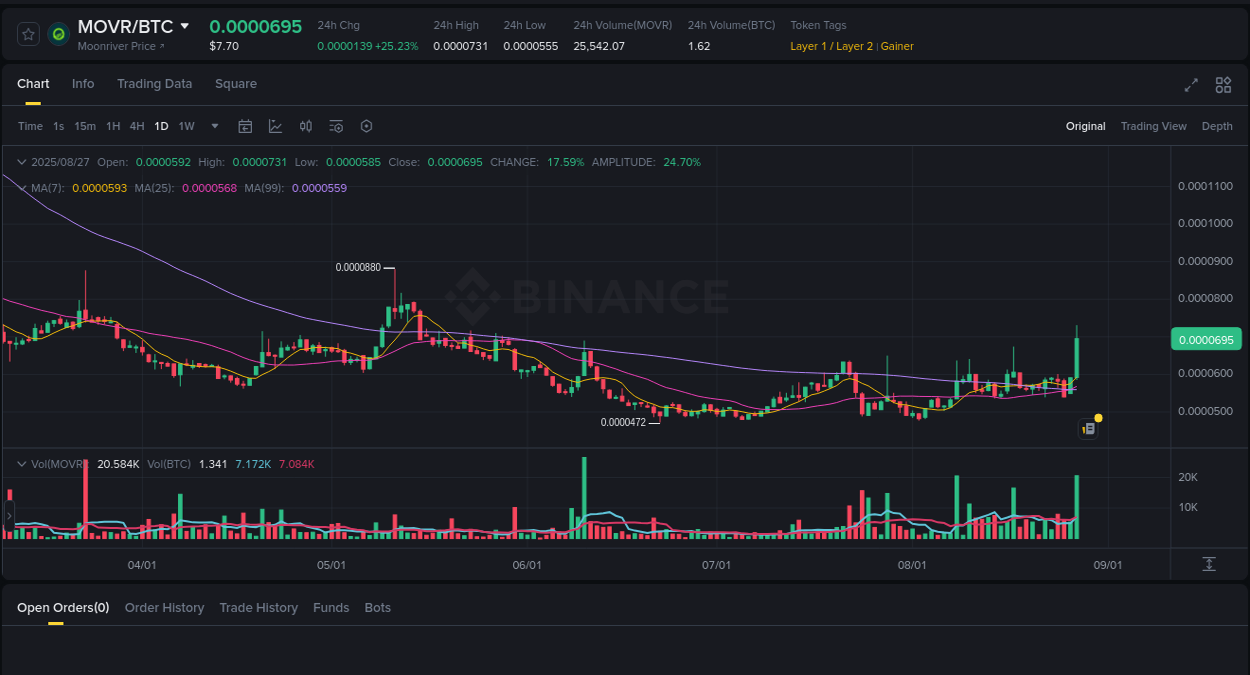Switch to the Trading Data tab
The height and width of the screenshot is (675, 1250).
tap(154, 84)
